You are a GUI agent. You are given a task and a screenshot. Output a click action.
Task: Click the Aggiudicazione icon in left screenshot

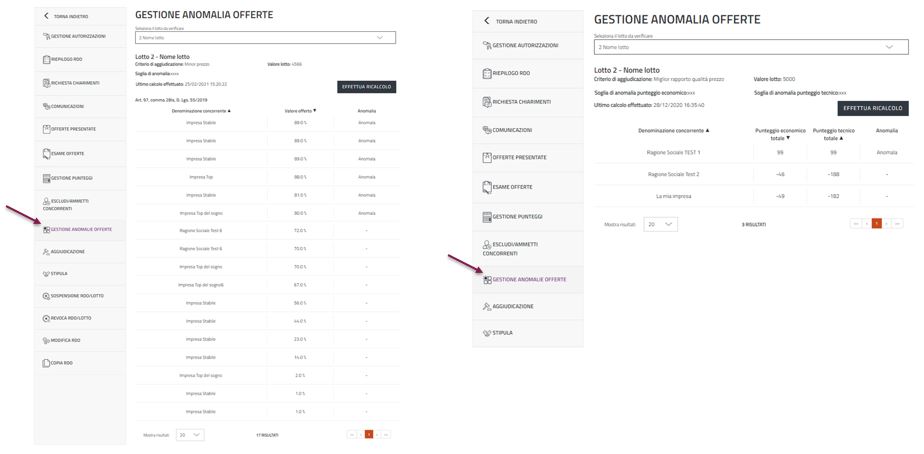pyautogui.click(x=46, y=252)
